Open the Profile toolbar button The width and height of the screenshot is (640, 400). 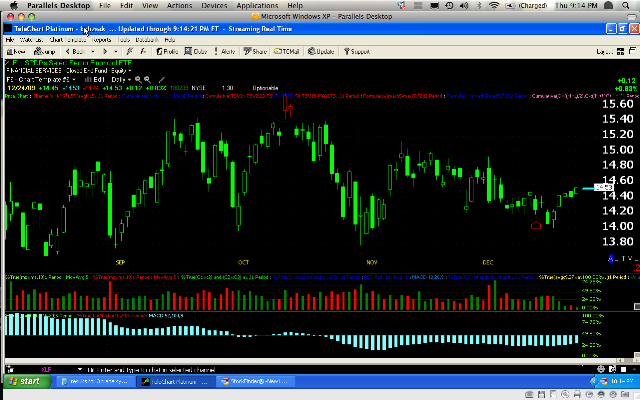click(167, 51)
